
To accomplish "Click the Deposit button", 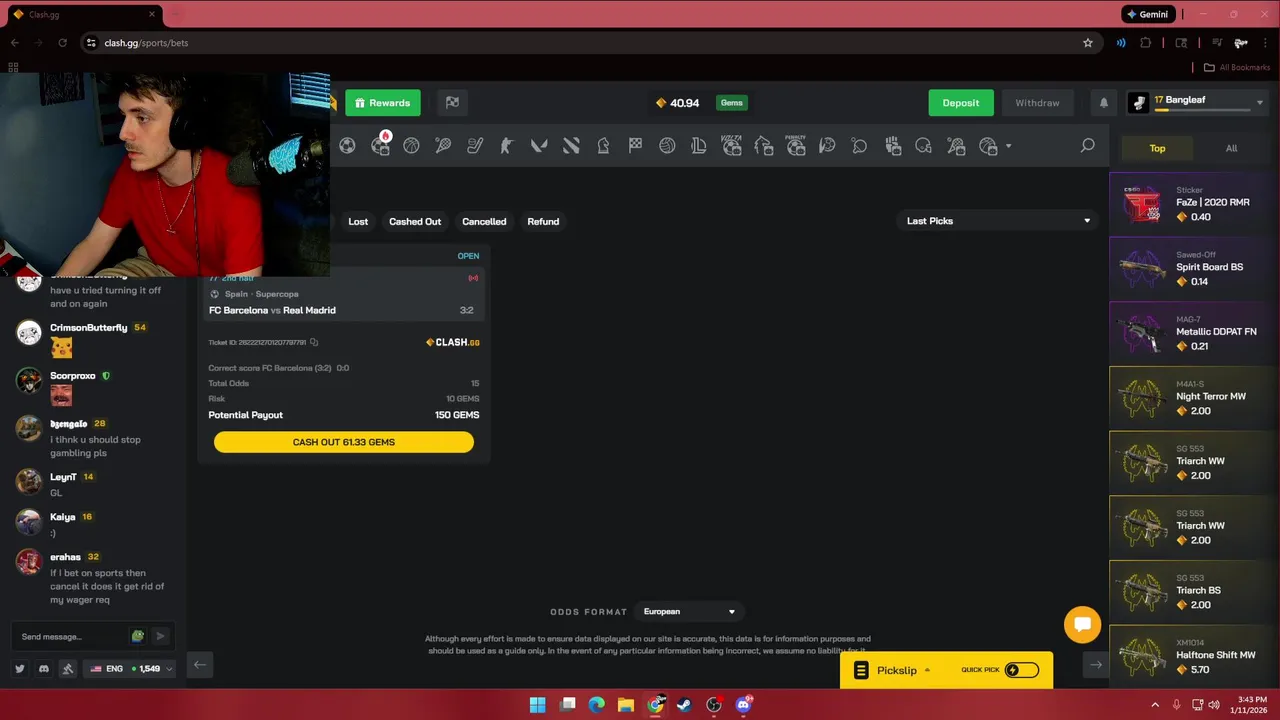I will [x=961, y=103].
